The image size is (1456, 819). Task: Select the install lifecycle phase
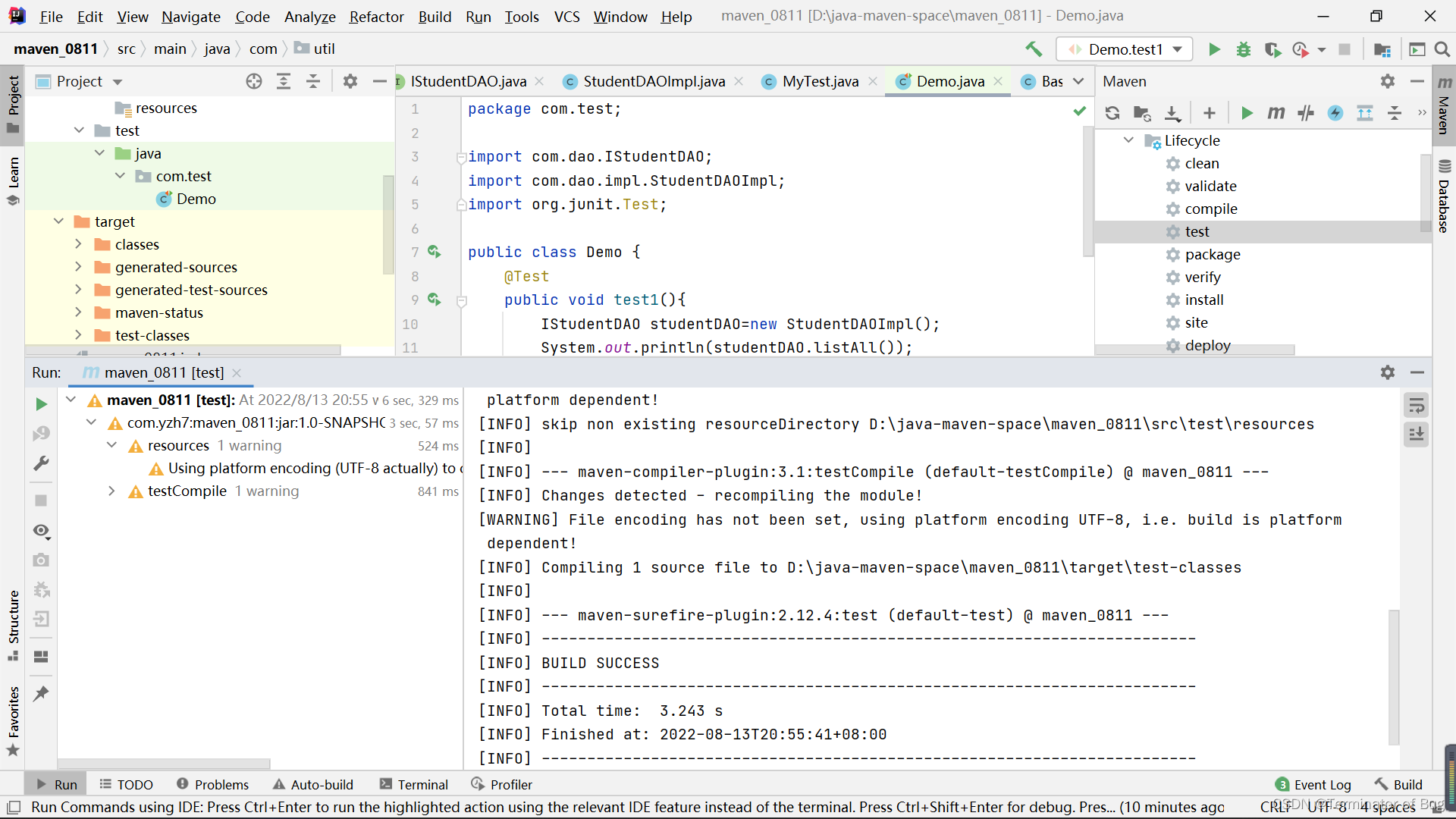[1204, 300]
